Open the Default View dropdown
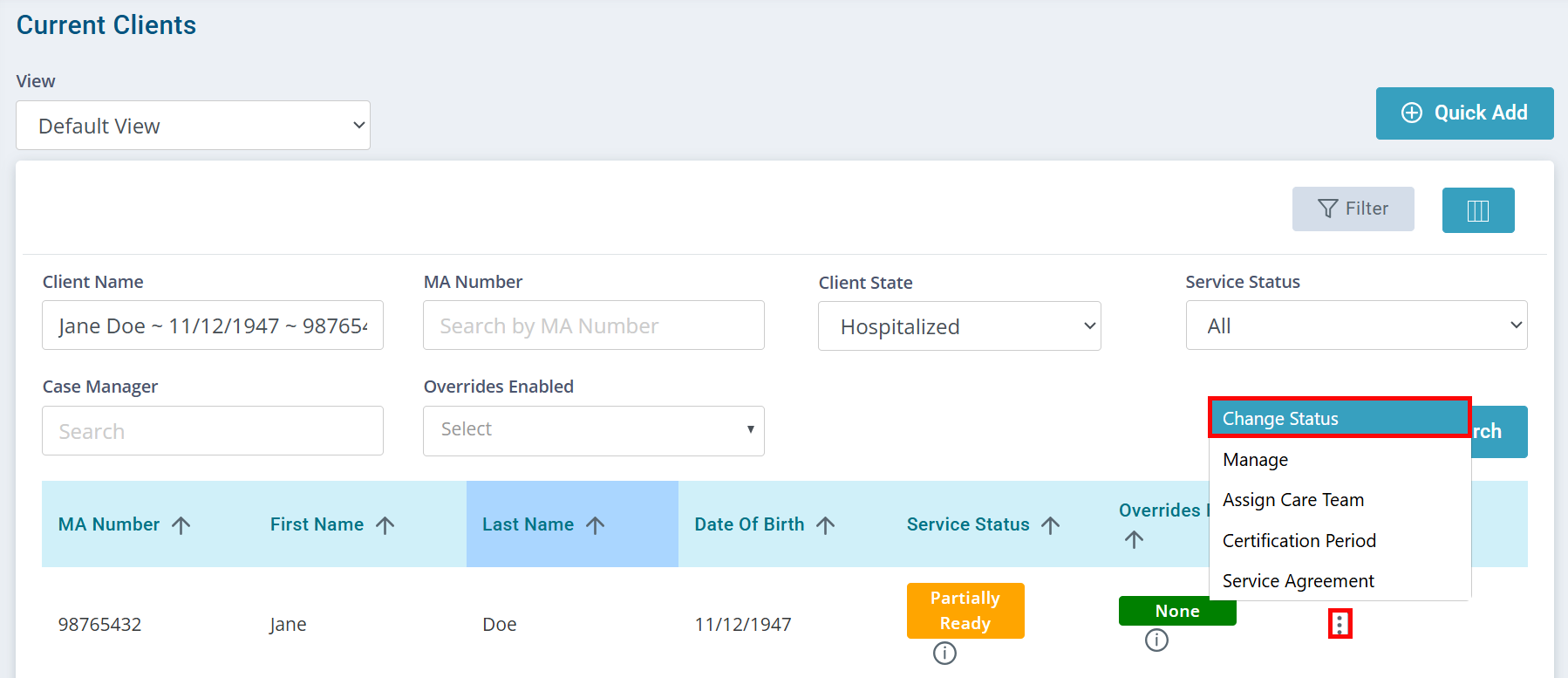 pos(193,126)
